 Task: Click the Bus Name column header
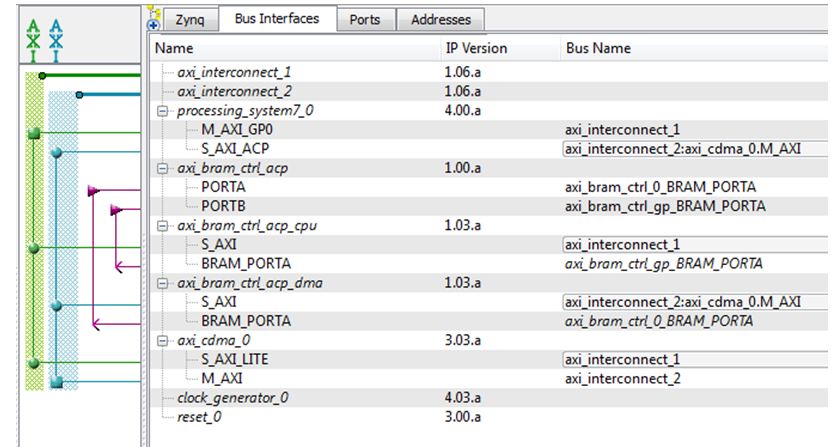[x=599, y=48]
